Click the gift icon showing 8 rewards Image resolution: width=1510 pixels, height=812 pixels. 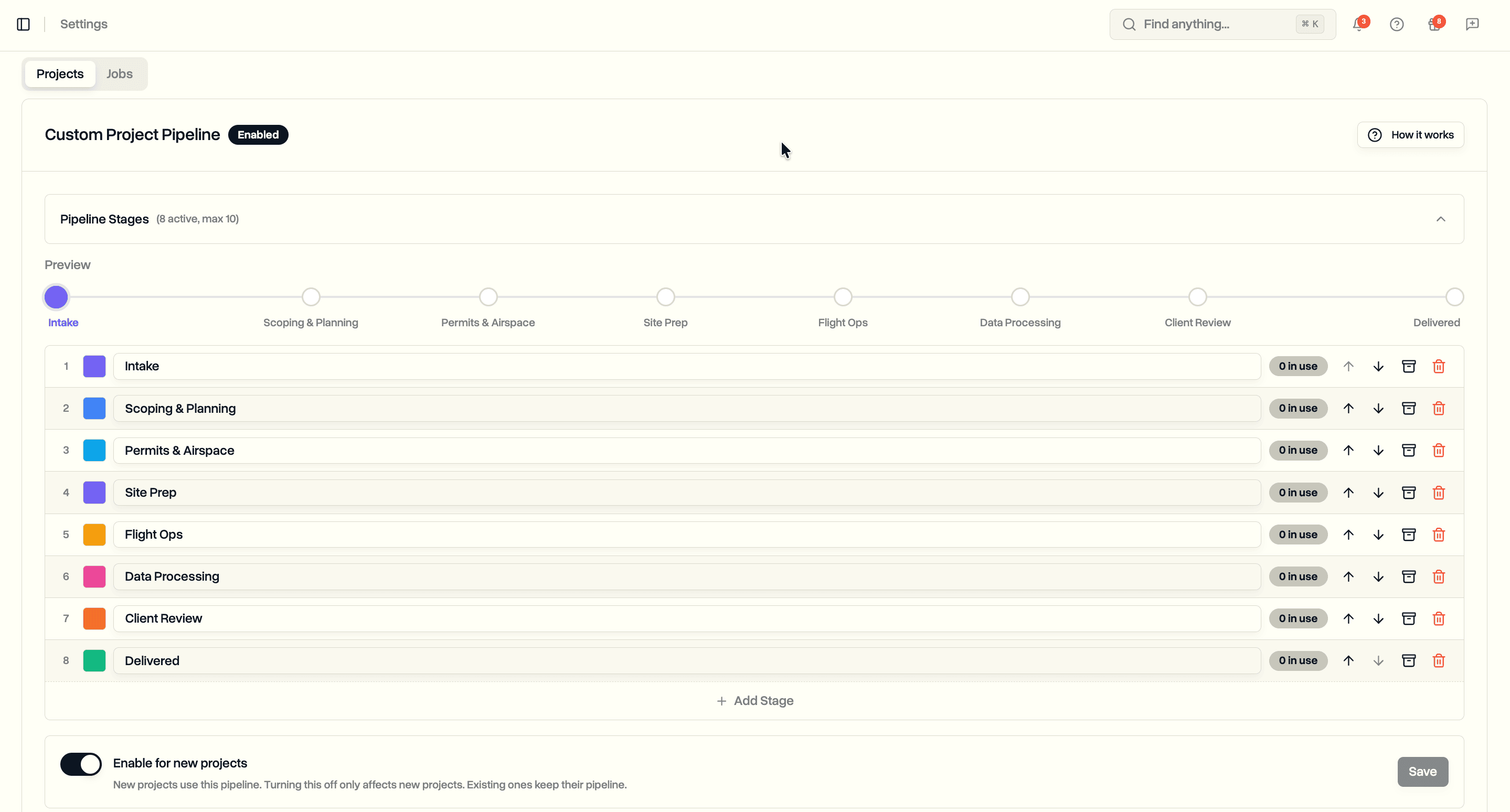pos(1435,24)
